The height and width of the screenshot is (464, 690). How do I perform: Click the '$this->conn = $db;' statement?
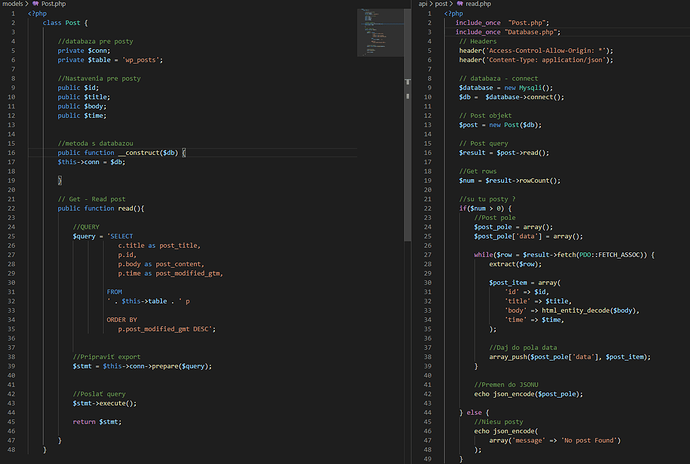91,162
